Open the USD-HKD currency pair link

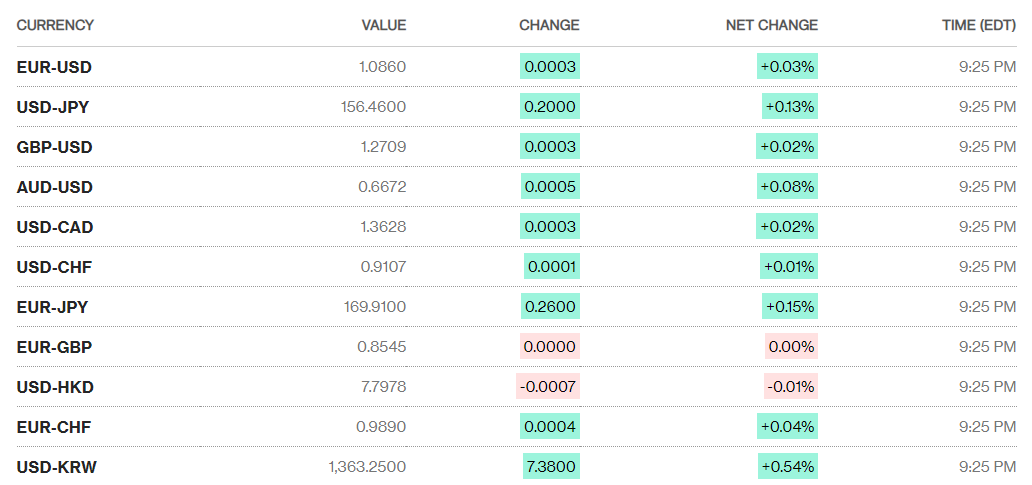point(55,387)
